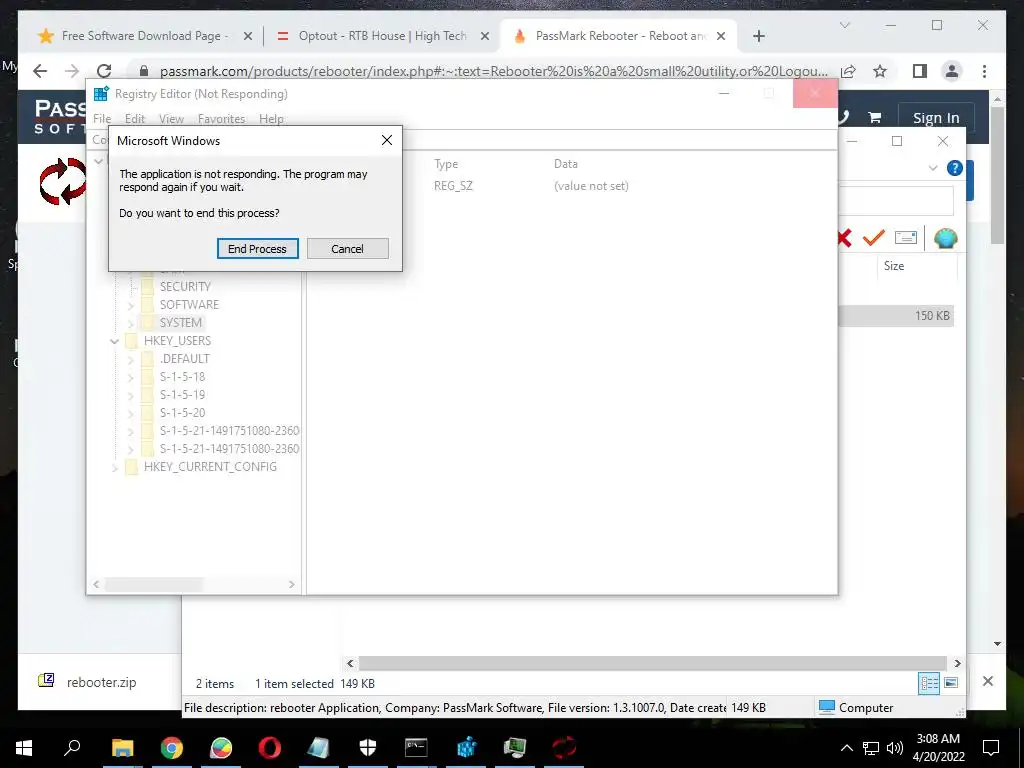The width and height of the screenshot is (1024, 768).
Task: Close the Chrome downloads bar
Action: 987,681
